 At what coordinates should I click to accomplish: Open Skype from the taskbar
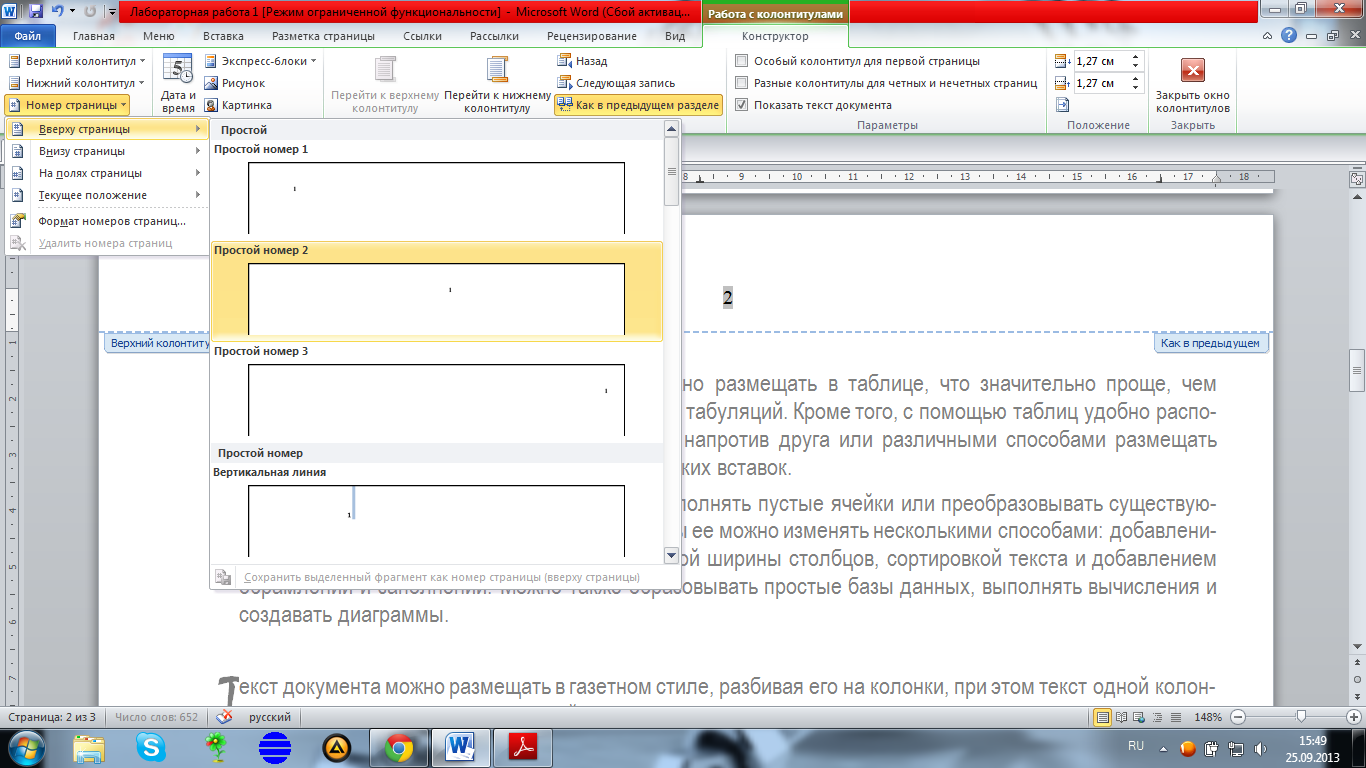click(152, 747)
